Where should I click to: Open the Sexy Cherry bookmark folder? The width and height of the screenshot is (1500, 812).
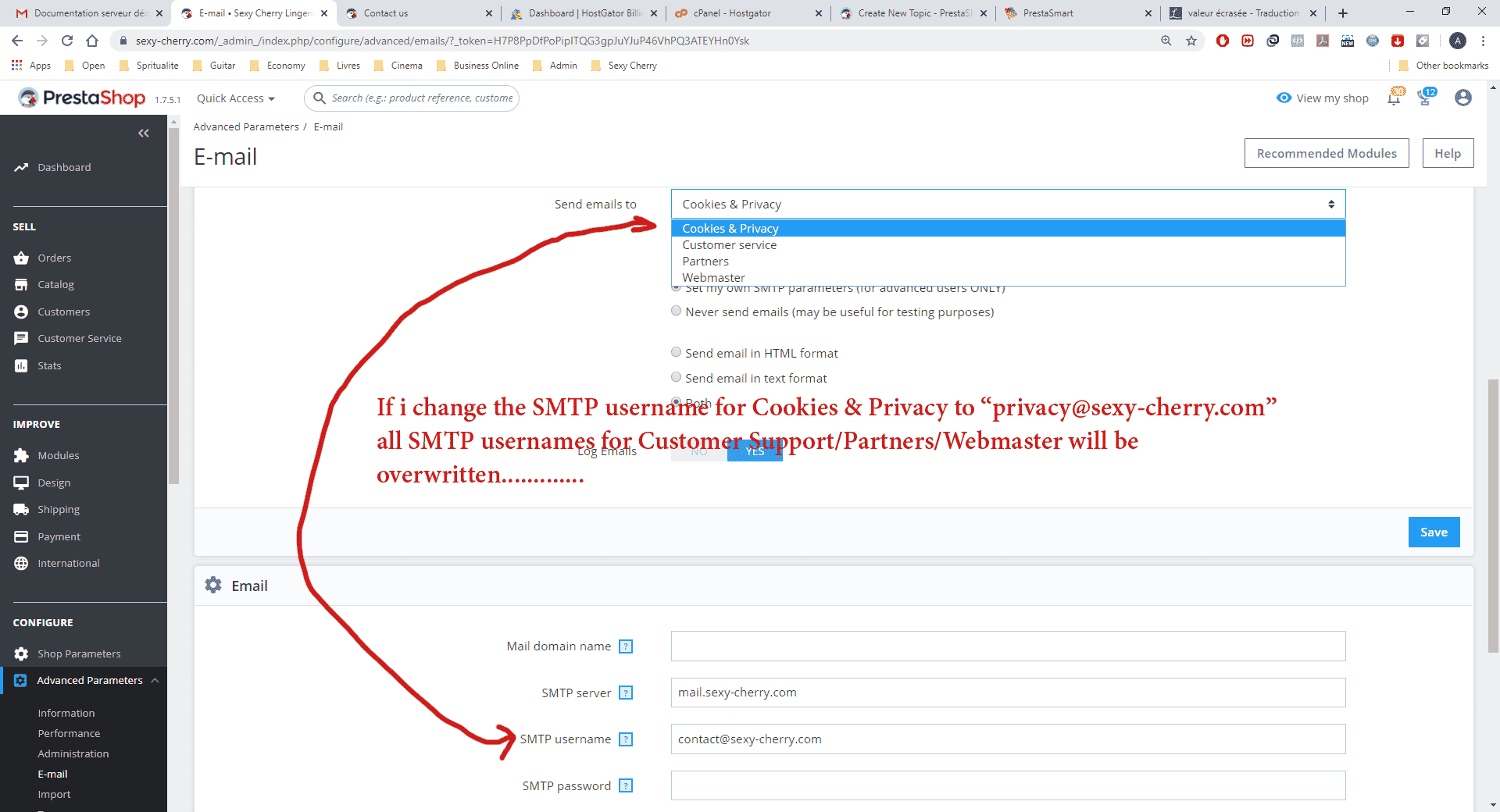[x=624, y=66]
